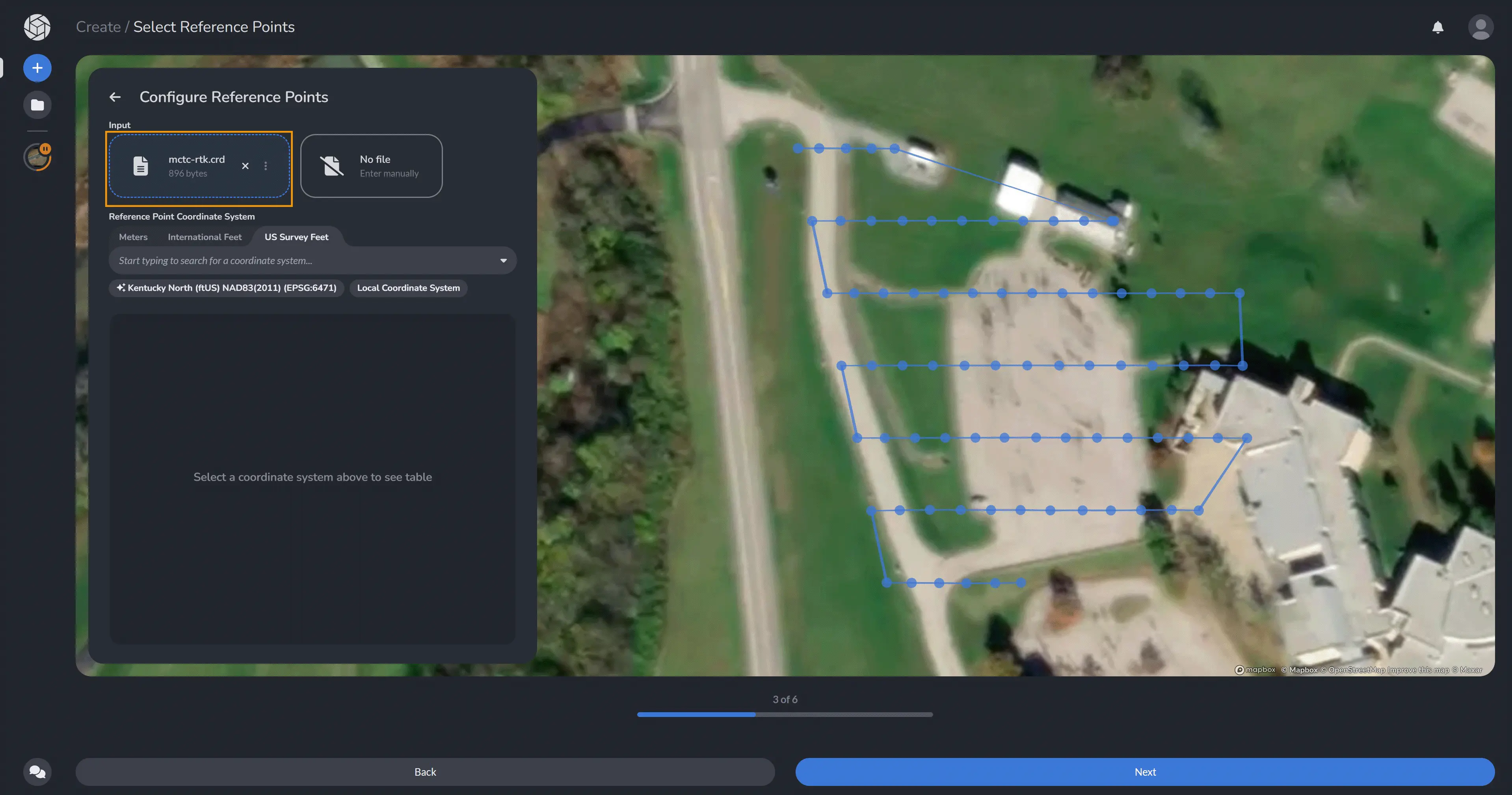Open the Improve this map link
This screenshot has height=795, width=1512.
point(1418,669)
